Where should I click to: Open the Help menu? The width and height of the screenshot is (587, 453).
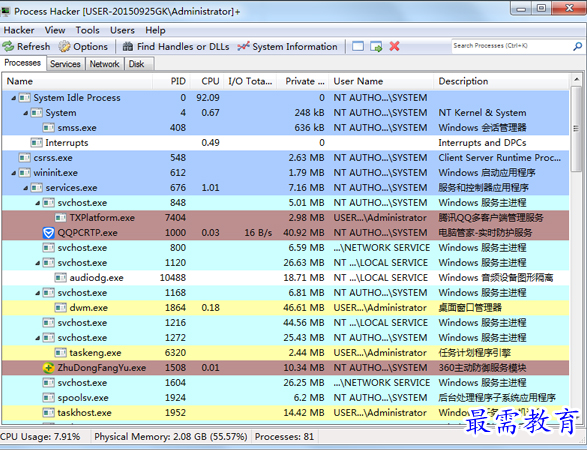point(155,30)
